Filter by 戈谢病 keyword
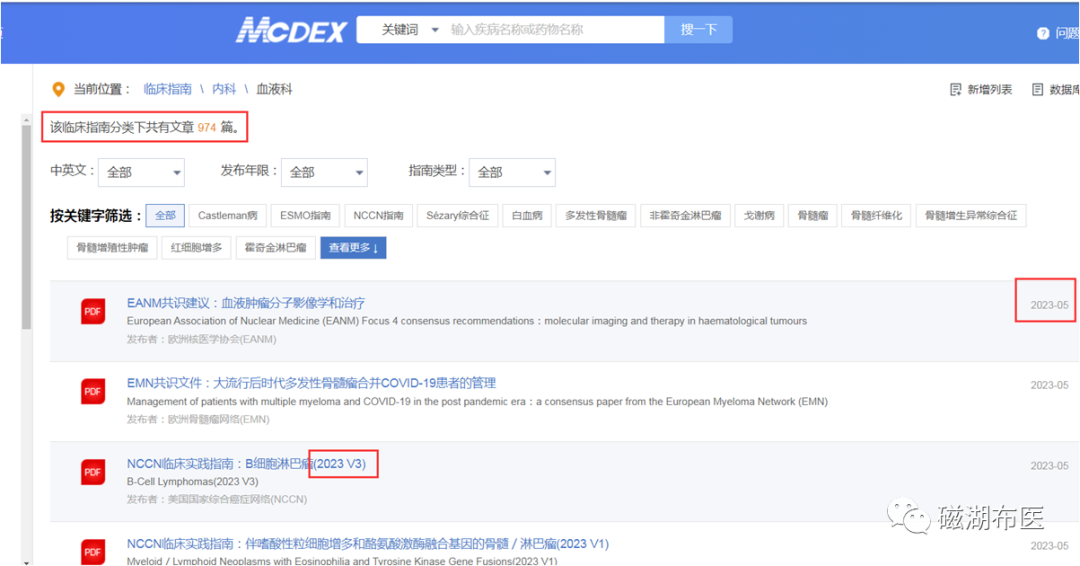 [759, 216]
